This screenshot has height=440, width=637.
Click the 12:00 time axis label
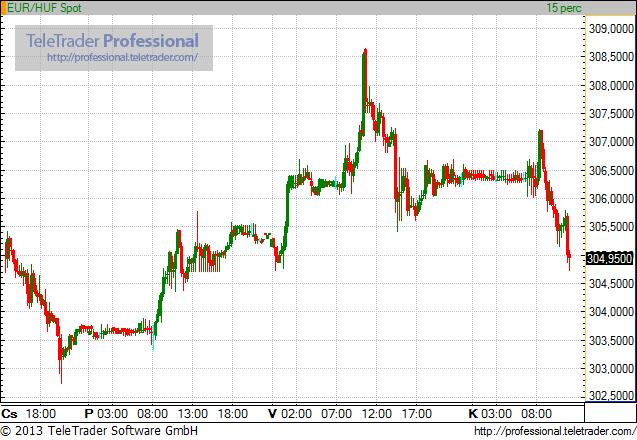click(377, 414)
